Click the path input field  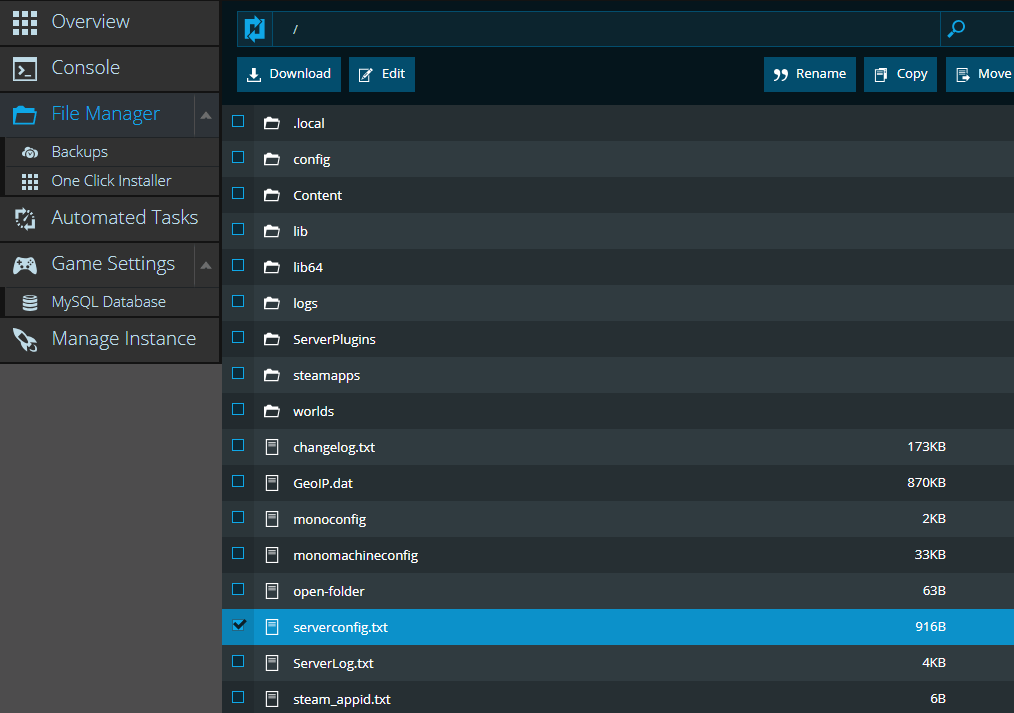click(x=606, y=29)
